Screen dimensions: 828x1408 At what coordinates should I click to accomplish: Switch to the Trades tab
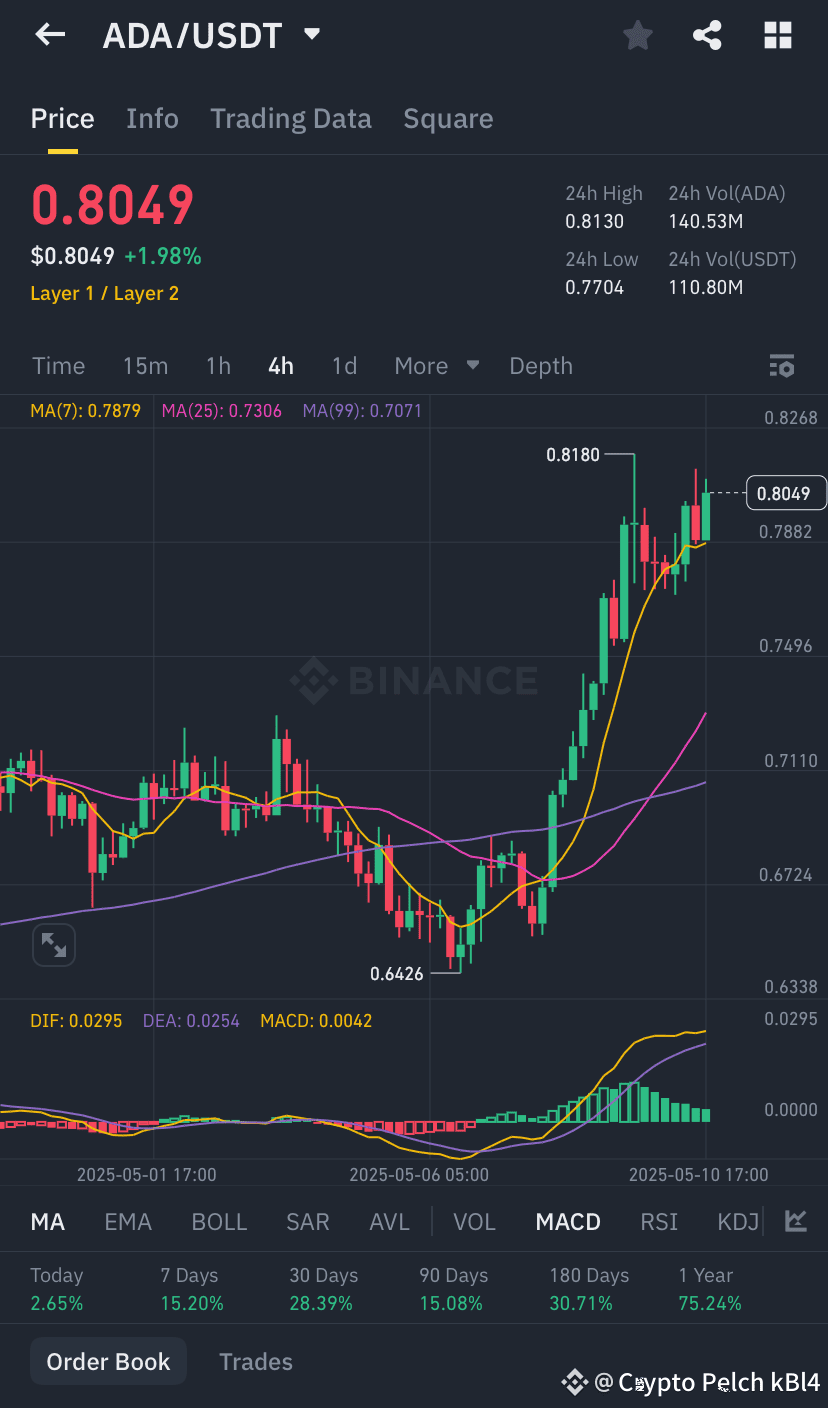255,1361
